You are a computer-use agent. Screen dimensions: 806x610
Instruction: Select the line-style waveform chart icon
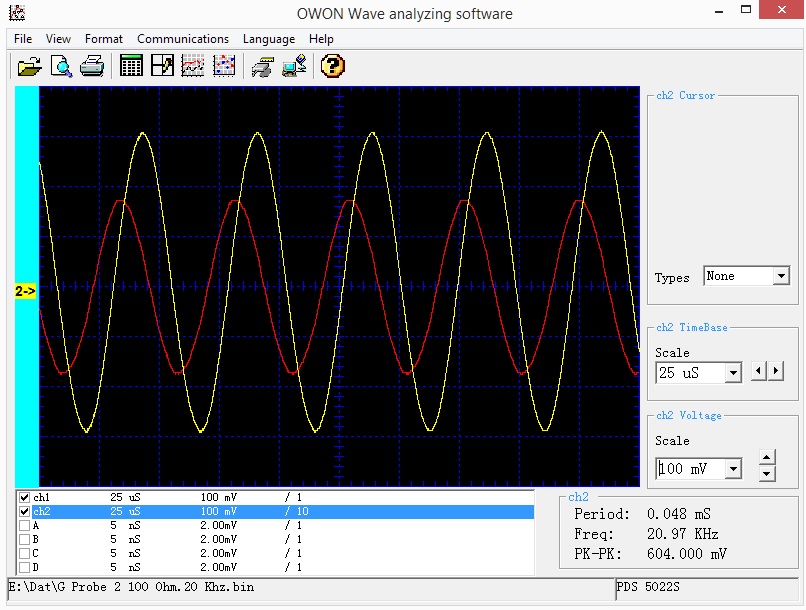tap(193, 66)
